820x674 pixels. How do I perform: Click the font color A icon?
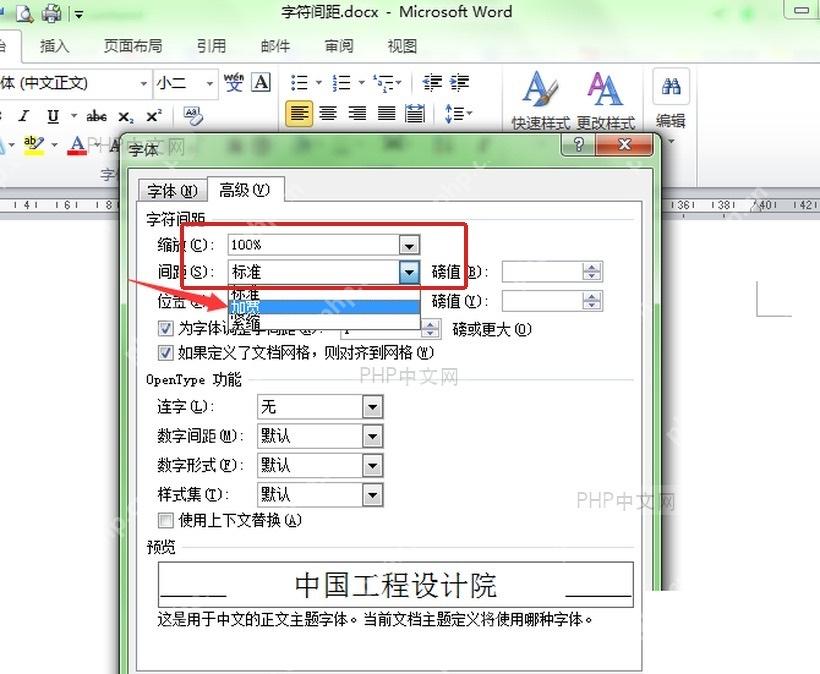[x=77, y=145]
